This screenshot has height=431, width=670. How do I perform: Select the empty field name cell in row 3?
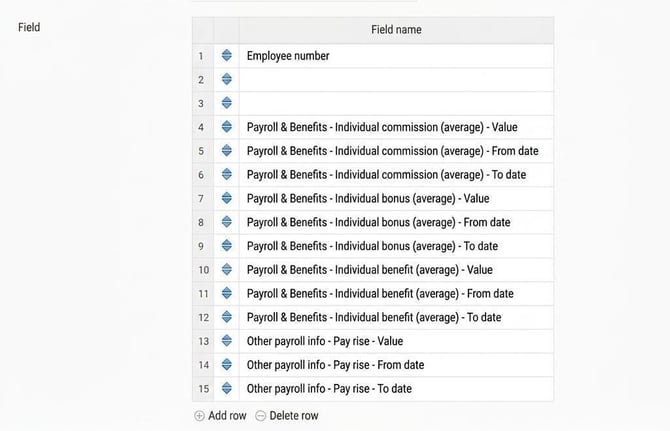(x=396, y=103)
